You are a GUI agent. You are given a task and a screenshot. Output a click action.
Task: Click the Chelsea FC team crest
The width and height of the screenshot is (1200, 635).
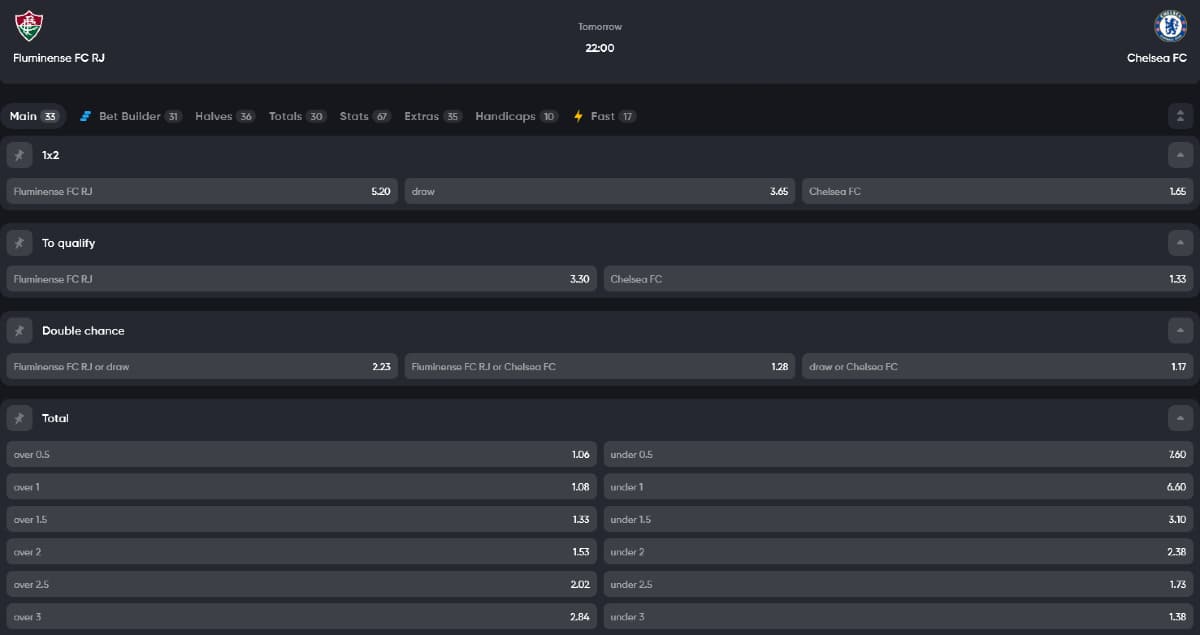pos(1170,25)
